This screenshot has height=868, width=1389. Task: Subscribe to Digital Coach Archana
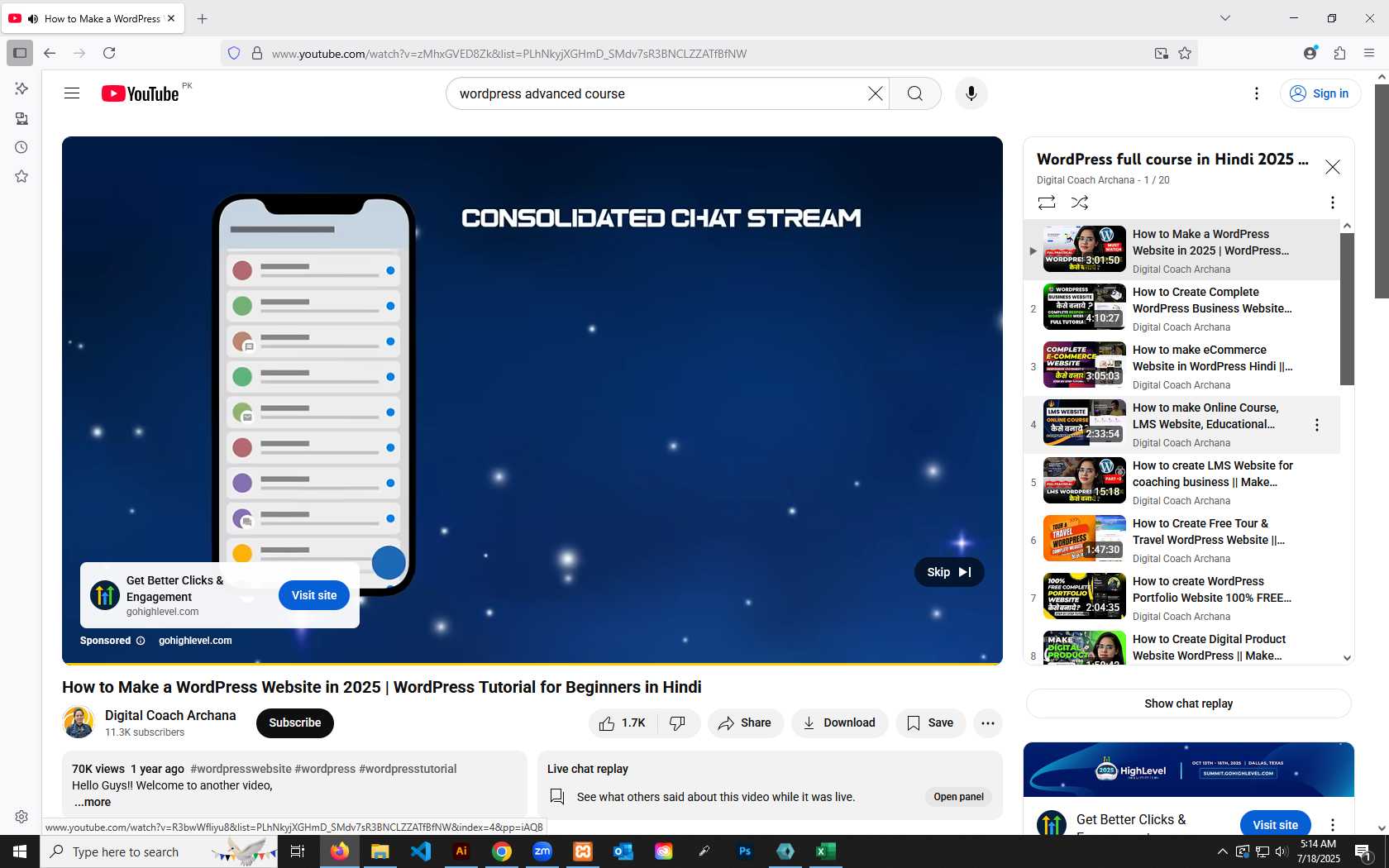[295, 723]
